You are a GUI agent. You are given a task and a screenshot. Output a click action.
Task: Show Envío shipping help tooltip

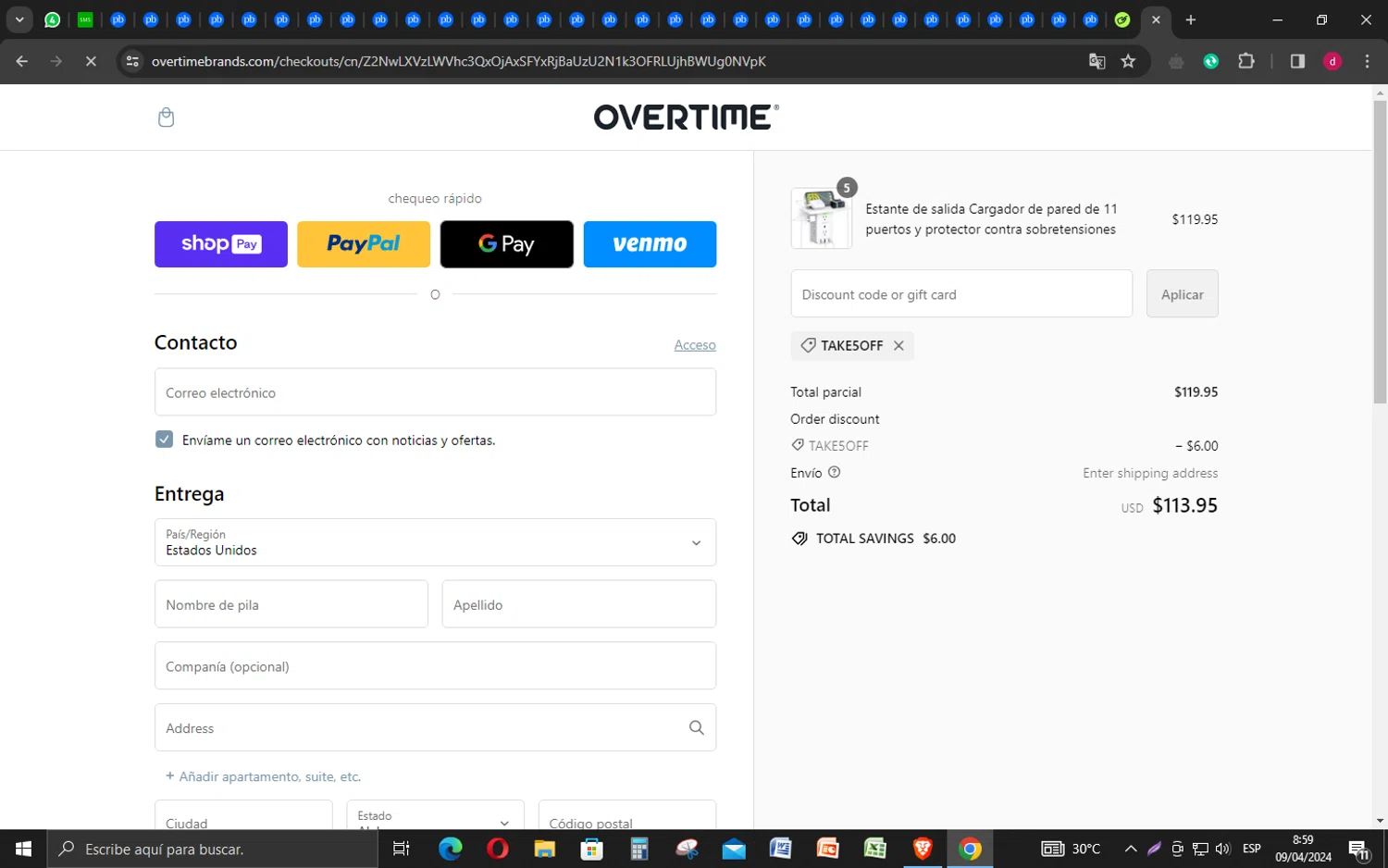(x=834, y=472)
